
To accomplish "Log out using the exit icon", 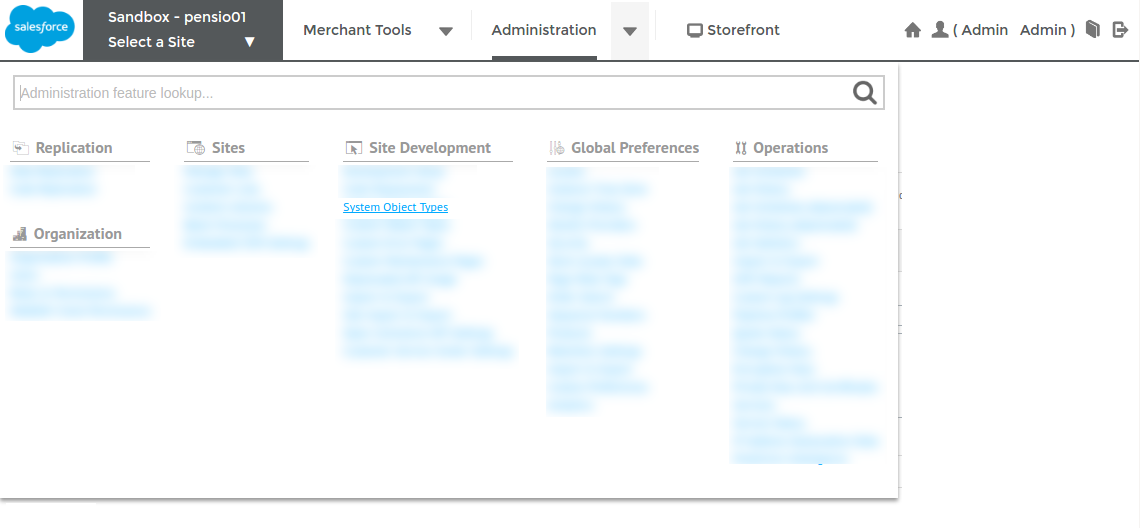I will tap(1120, 30).
